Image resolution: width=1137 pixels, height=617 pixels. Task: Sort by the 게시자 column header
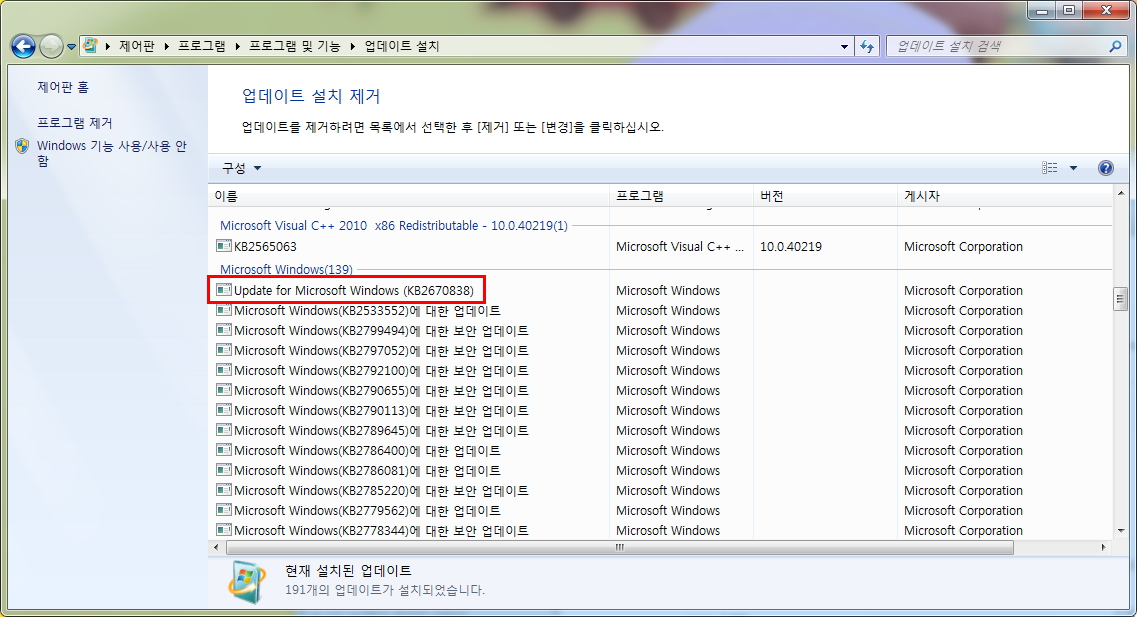[x=1005, y=196]
